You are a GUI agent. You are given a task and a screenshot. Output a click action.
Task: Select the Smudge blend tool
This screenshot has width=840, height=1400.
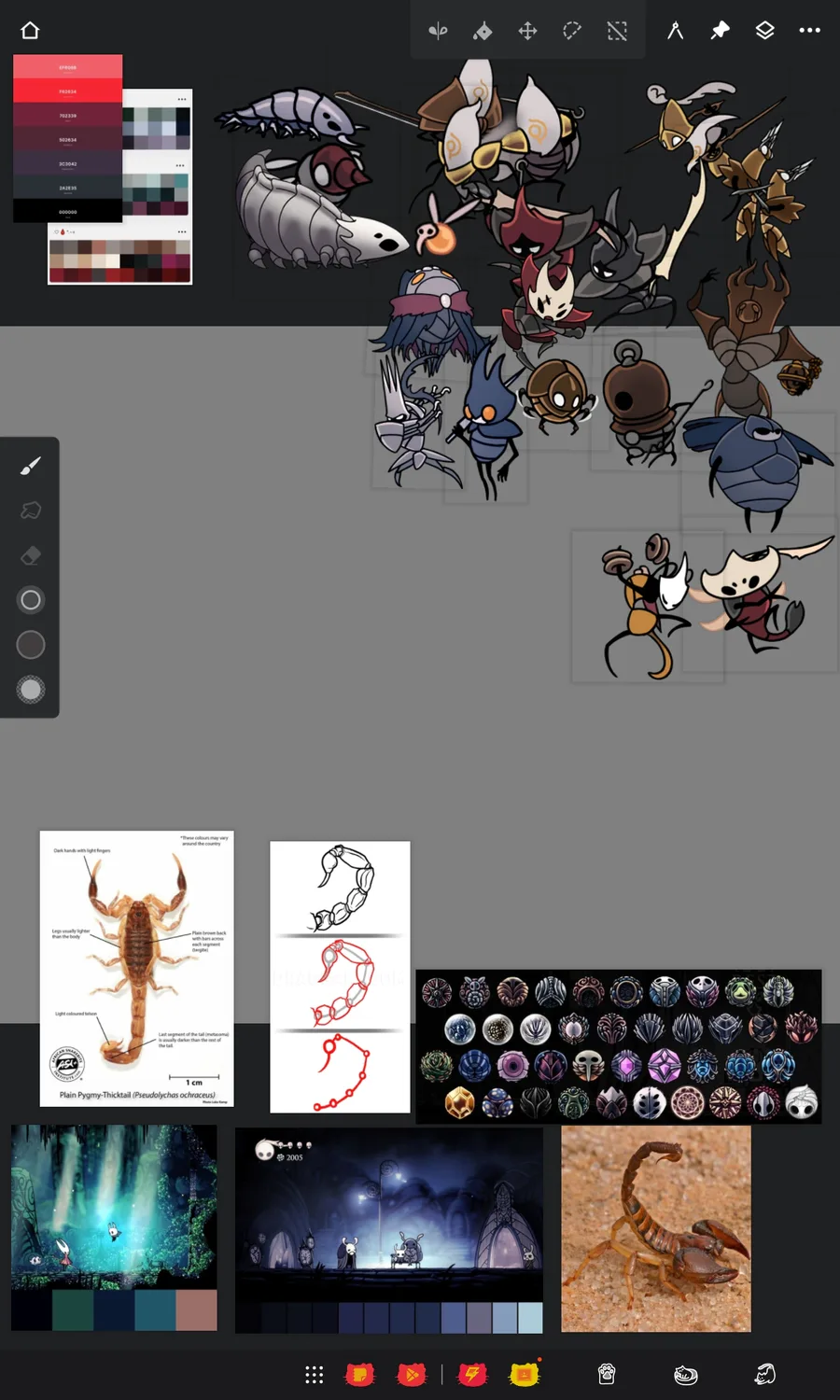pos(30,510)
